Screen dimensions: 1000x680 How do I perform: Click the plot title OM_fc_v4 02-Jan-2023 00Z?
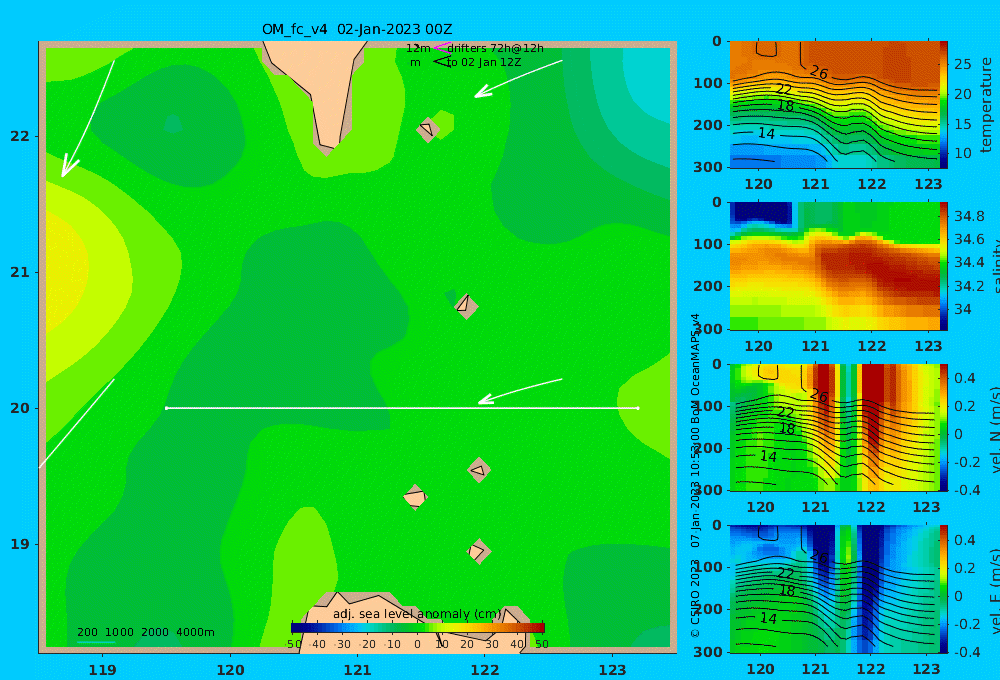[357, 29]
